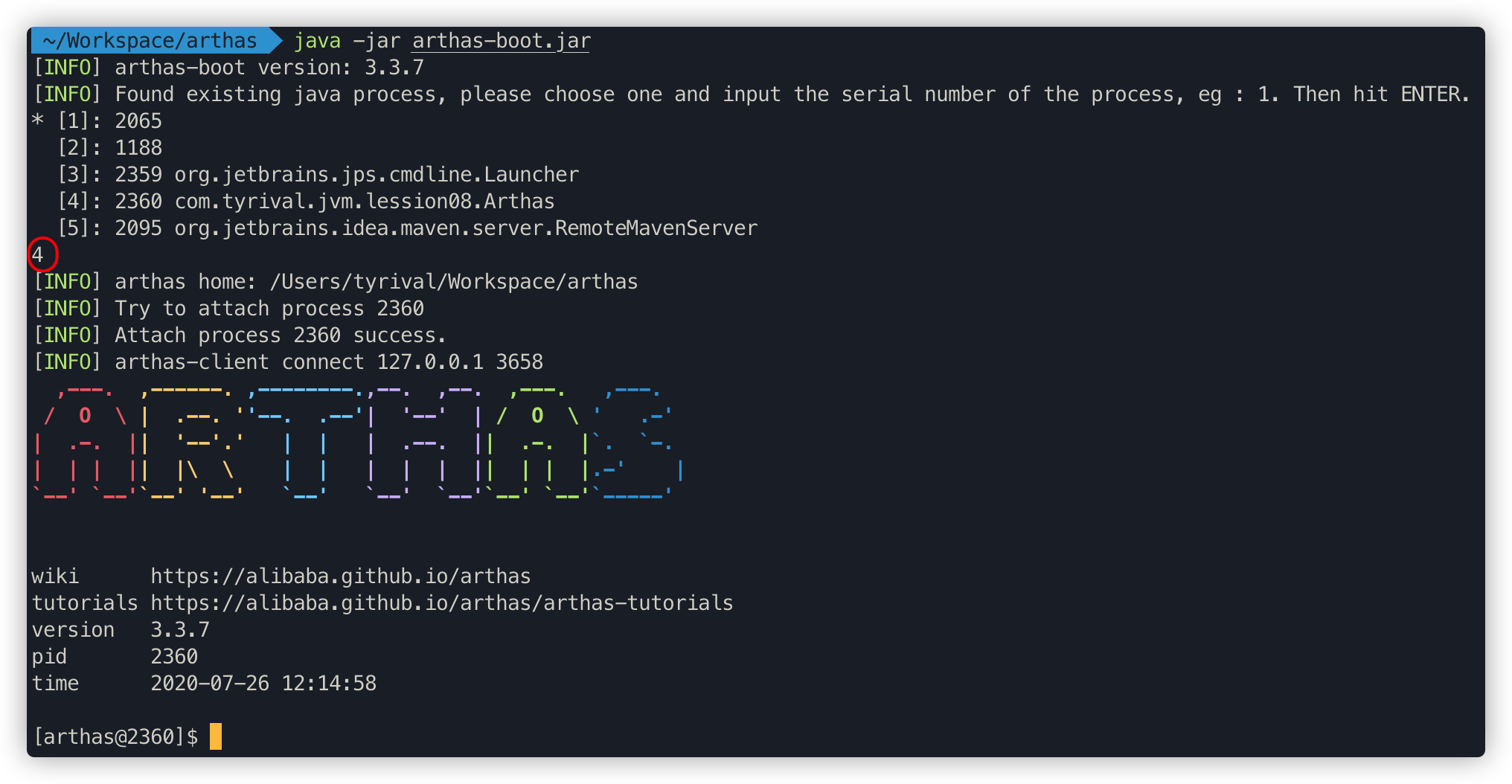Click the orange cursor block at prompt
This screenshot has height=784, width=1512.
216,736
